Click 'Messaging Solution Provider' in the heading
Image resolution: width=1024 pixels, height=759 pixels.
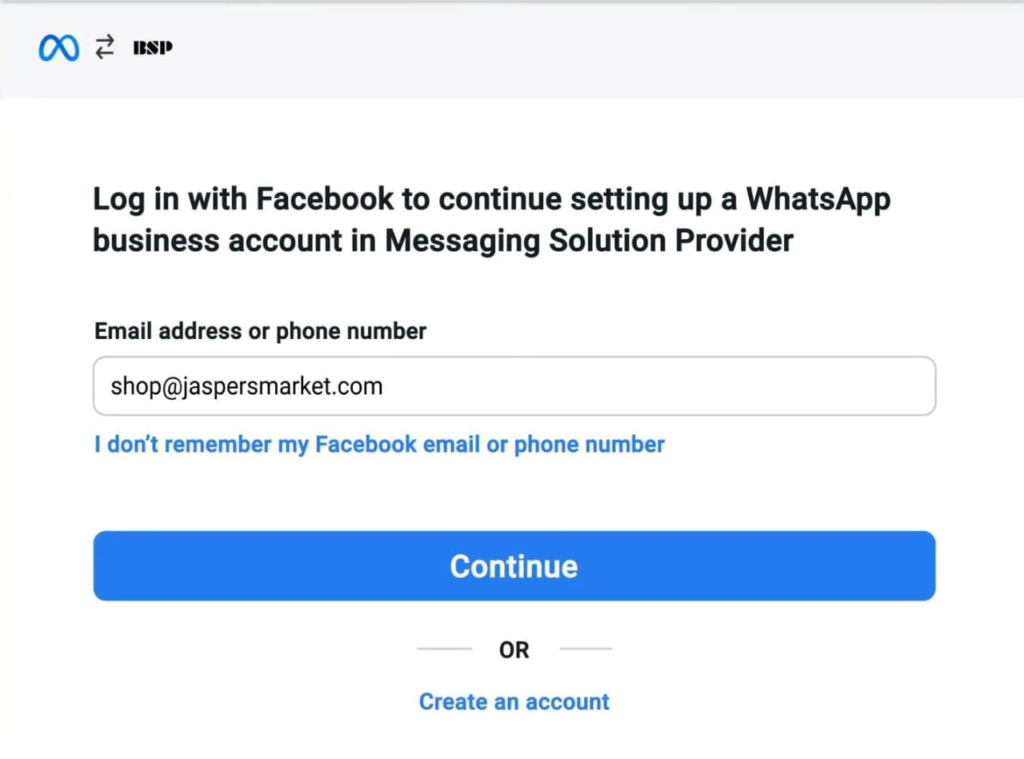[589, 240]
